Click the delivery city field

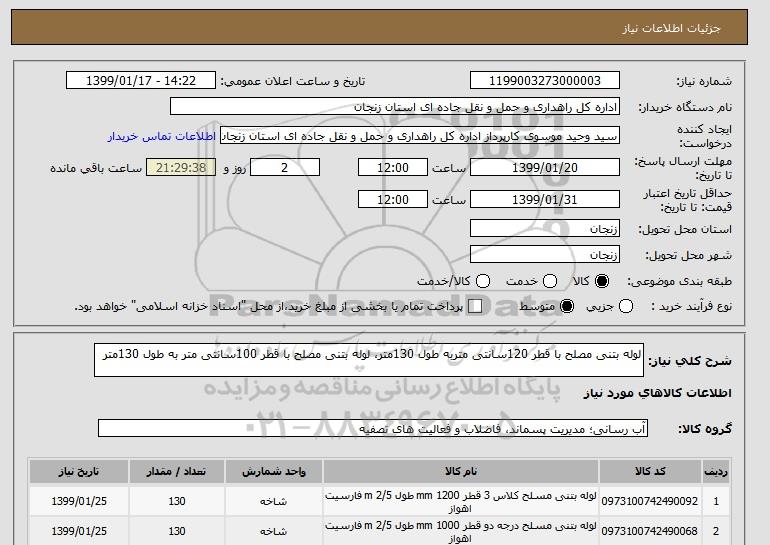tap(545, 254)
